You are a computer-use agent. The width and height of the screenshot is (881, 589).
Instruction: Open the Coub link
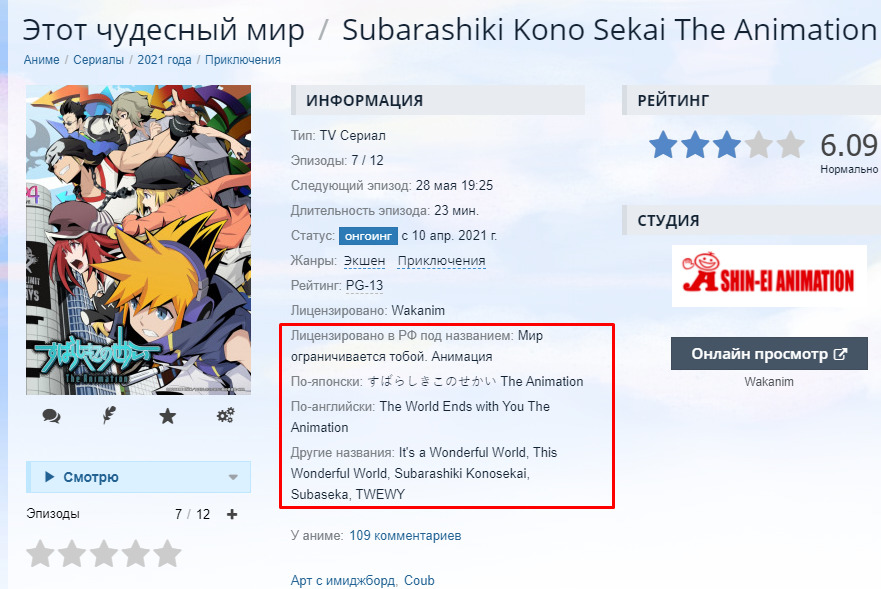point(419,581)
